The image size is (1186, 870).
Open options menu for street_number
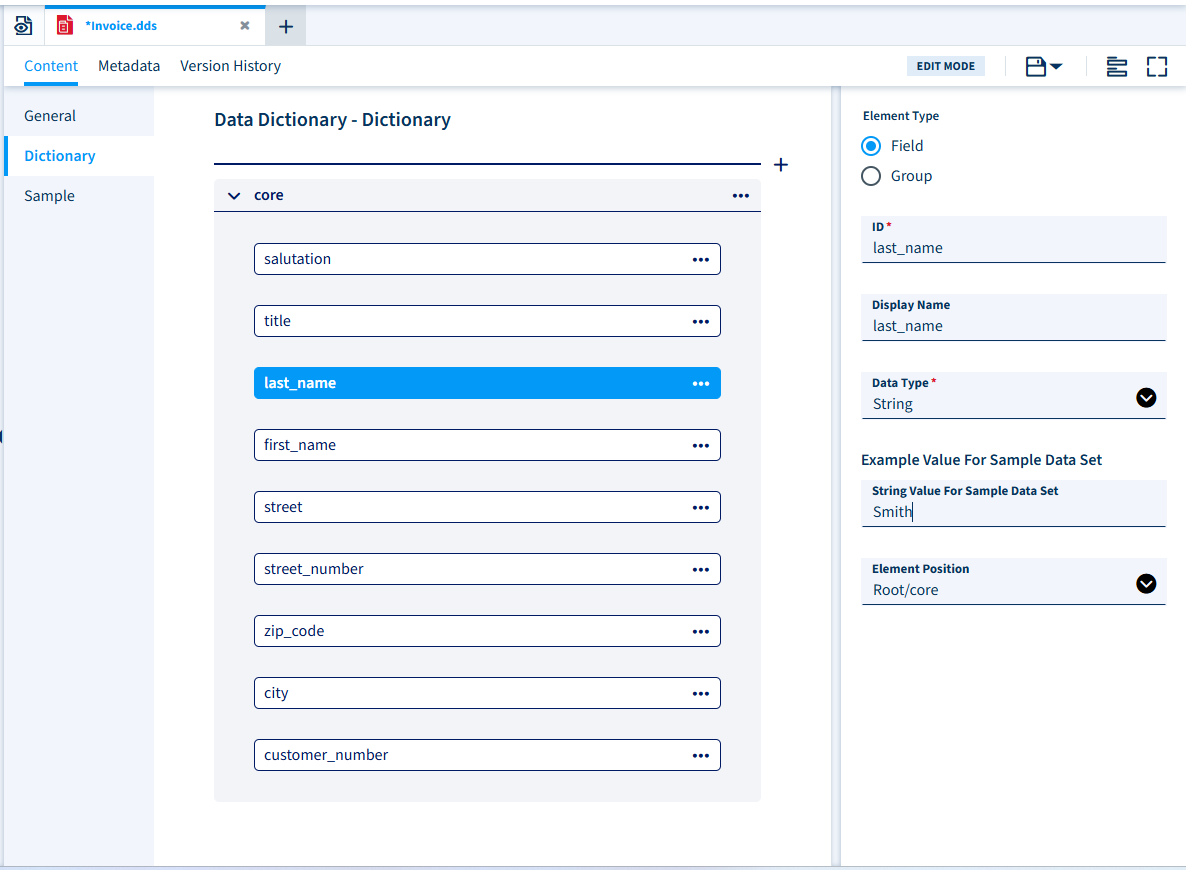[700, 570]
